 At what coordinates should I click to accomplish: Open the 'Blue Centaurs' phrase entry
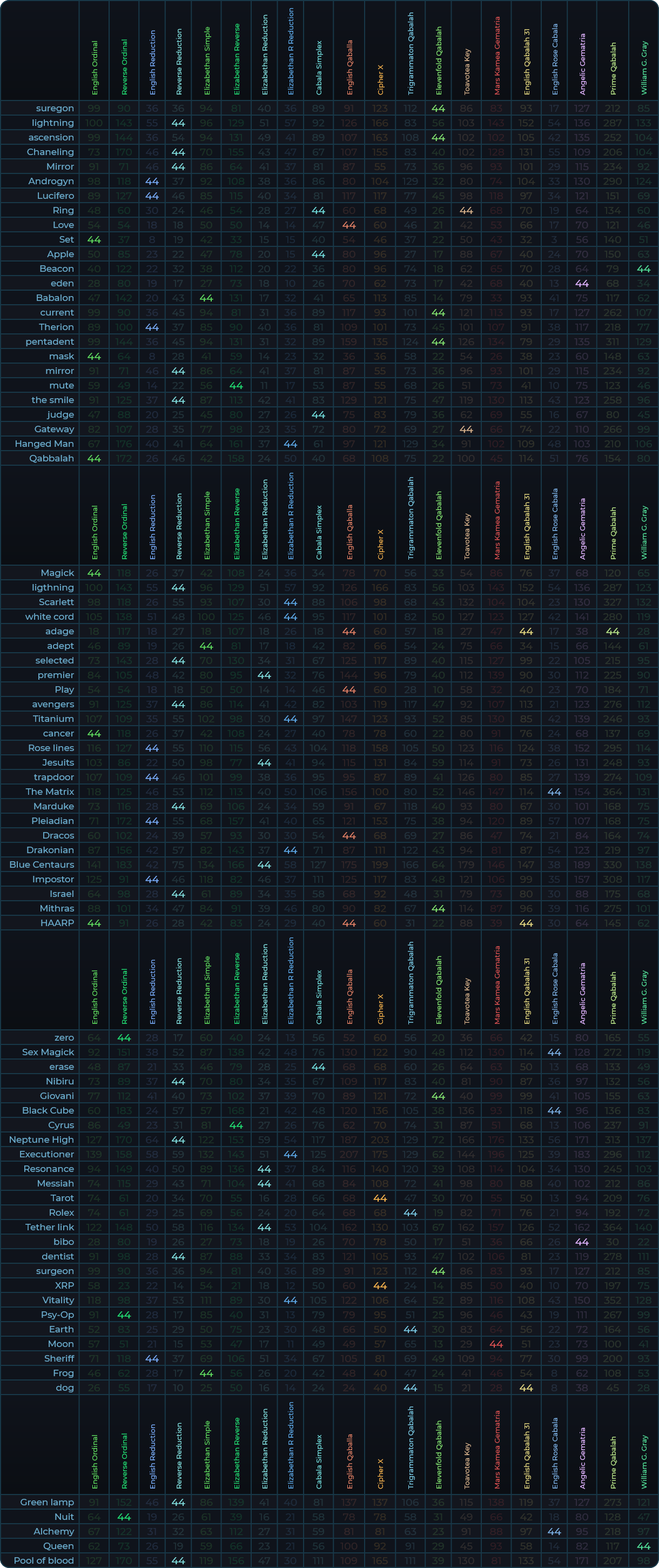coord(42,865)
